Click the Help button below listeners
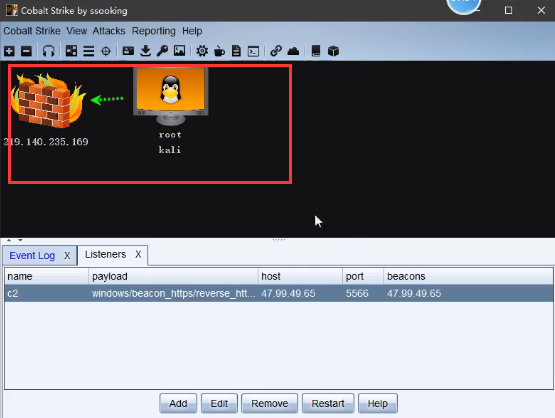 [x=378, y=403]
